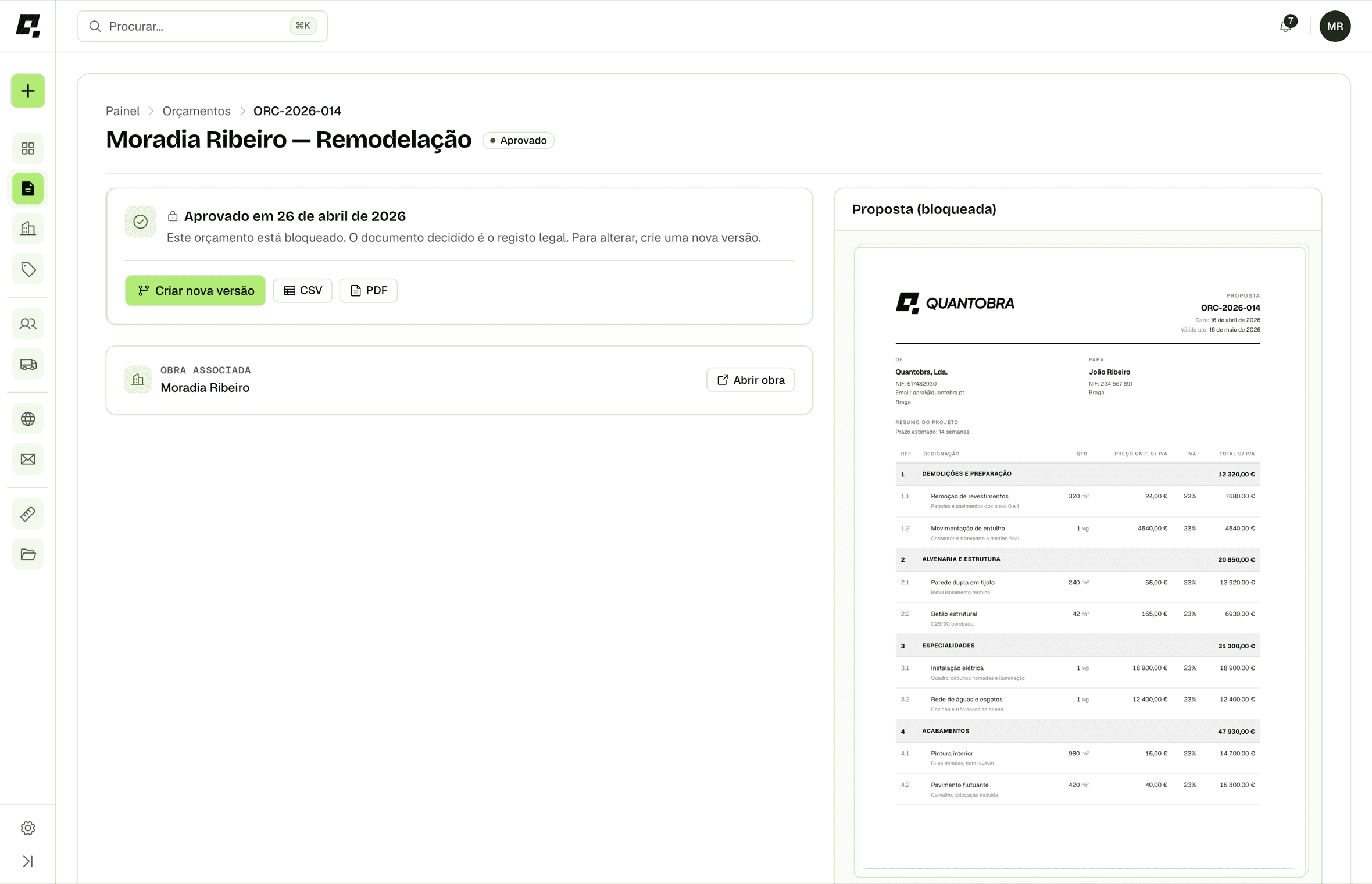
Task: Click the Painel breadcrumb link
Action: coord(123,111)
